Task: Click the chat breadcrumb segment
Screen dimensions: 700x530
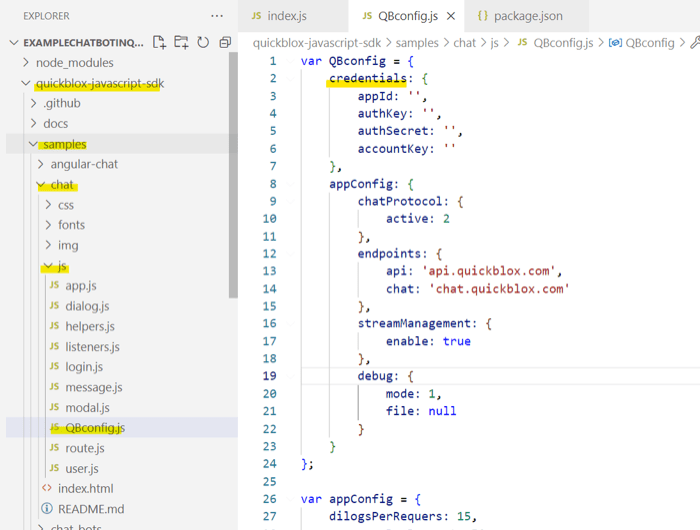Action: click(465, 43)
